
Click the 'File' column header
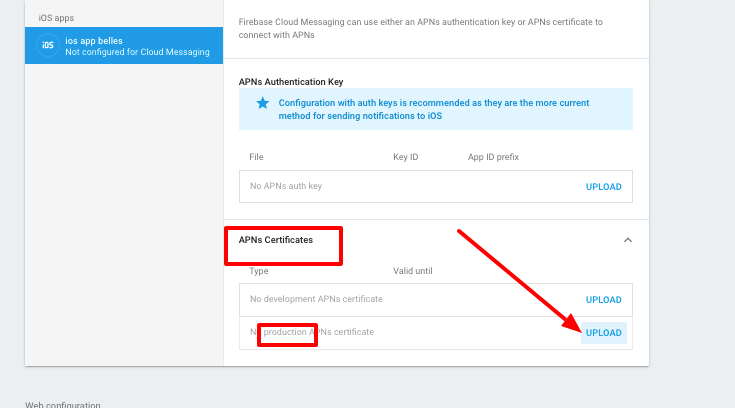pyautogui.click(x=256, y=157)
